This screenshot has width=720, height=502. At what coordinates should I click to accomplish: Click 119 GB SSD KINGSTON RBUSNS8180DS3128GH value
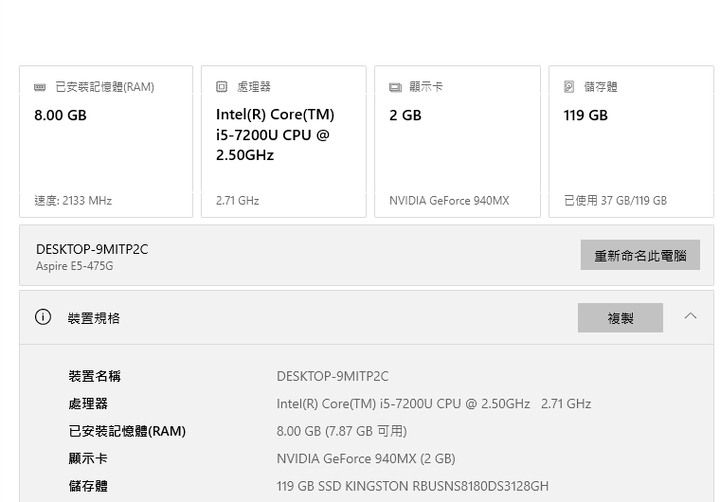(x=412, y=486)
